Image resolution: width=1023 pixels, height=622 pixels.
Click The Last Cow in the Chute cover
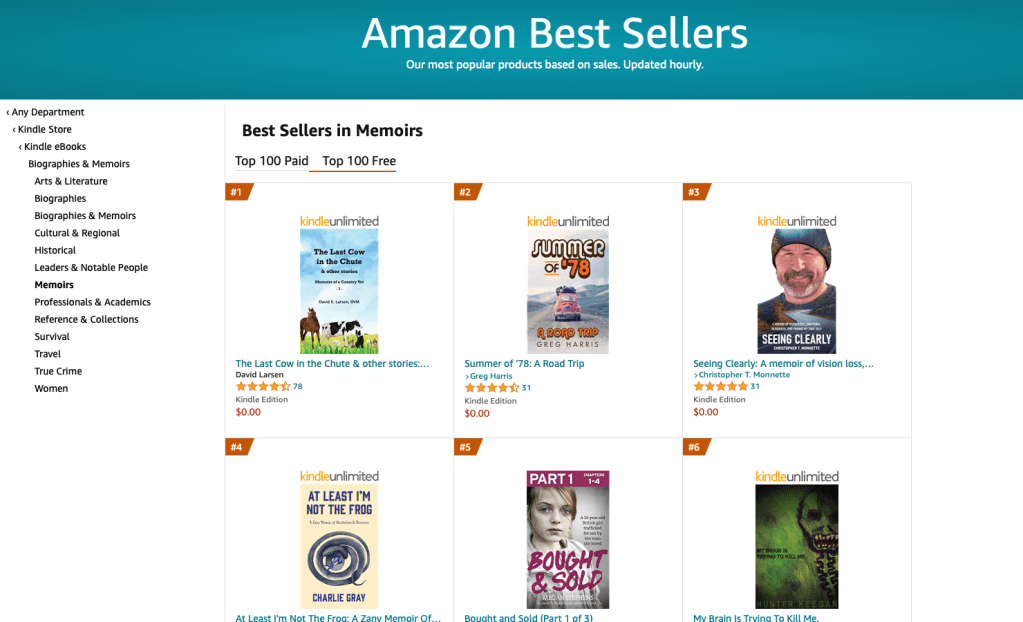339,291
